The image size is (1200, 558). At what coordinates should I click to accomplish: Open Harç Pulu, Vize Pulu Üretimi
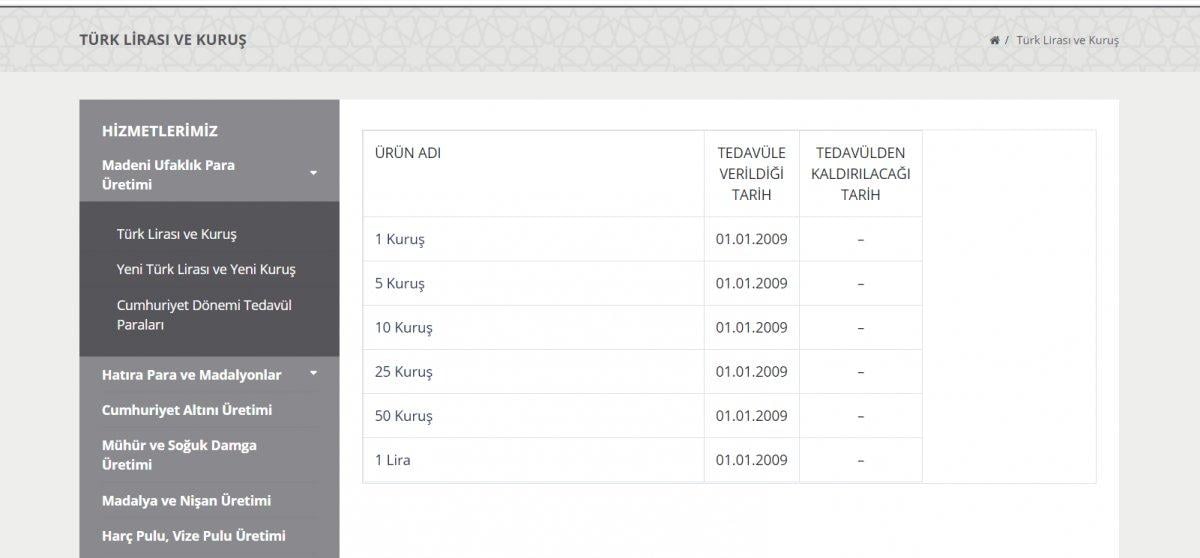click(x=194, y=535)
